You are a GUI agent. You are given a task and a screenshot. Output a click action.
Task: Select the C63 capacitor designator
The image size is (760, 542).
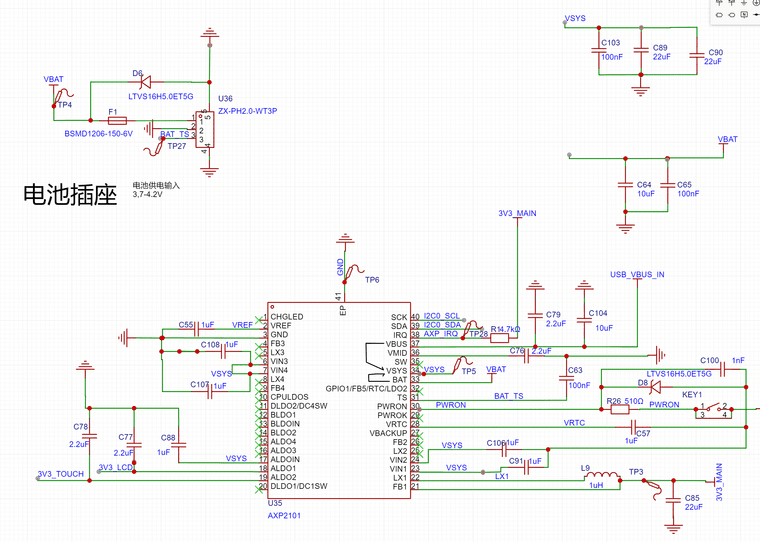[x=575, y=370]
